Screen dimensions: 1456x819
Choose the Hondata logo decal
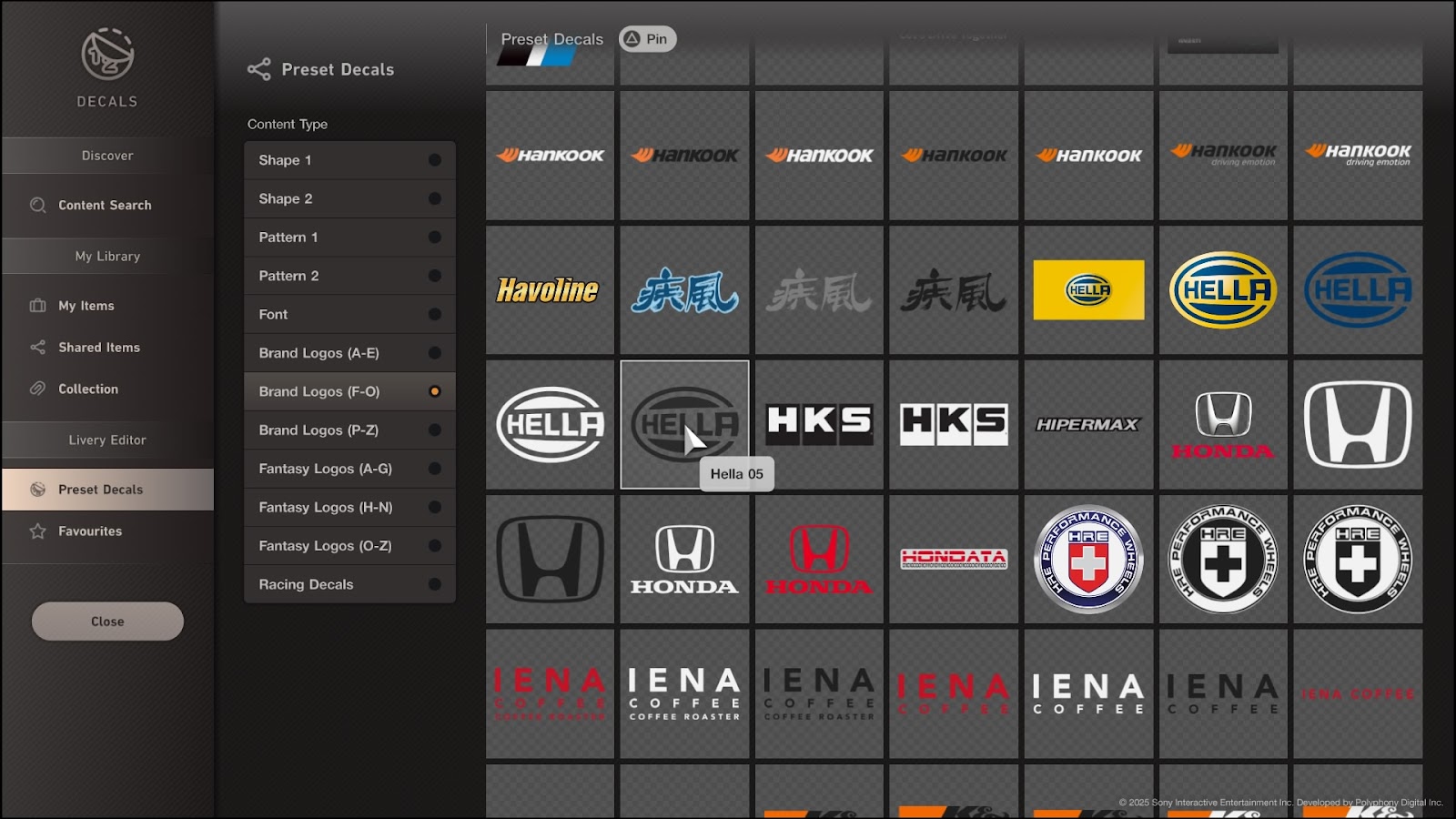(954, 560)
